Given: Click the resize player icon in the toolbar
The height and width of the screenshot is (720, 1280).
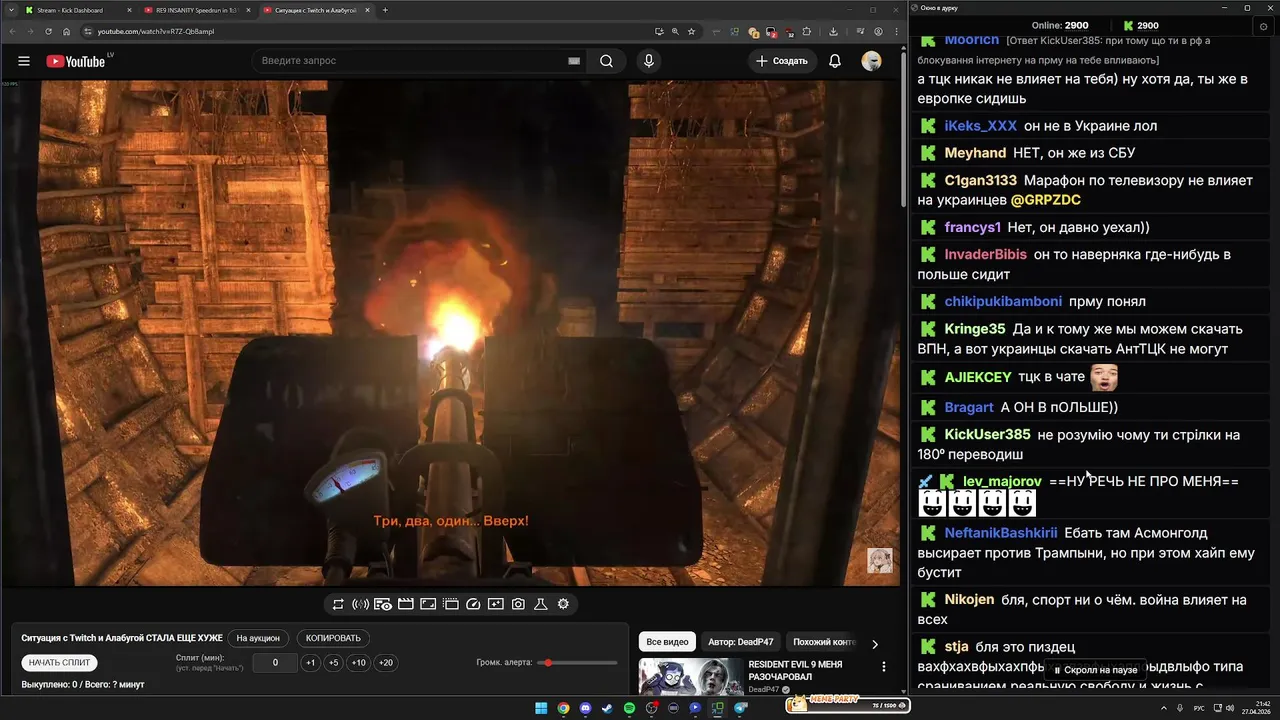Looking at the screenshot, I should (428, 604).
